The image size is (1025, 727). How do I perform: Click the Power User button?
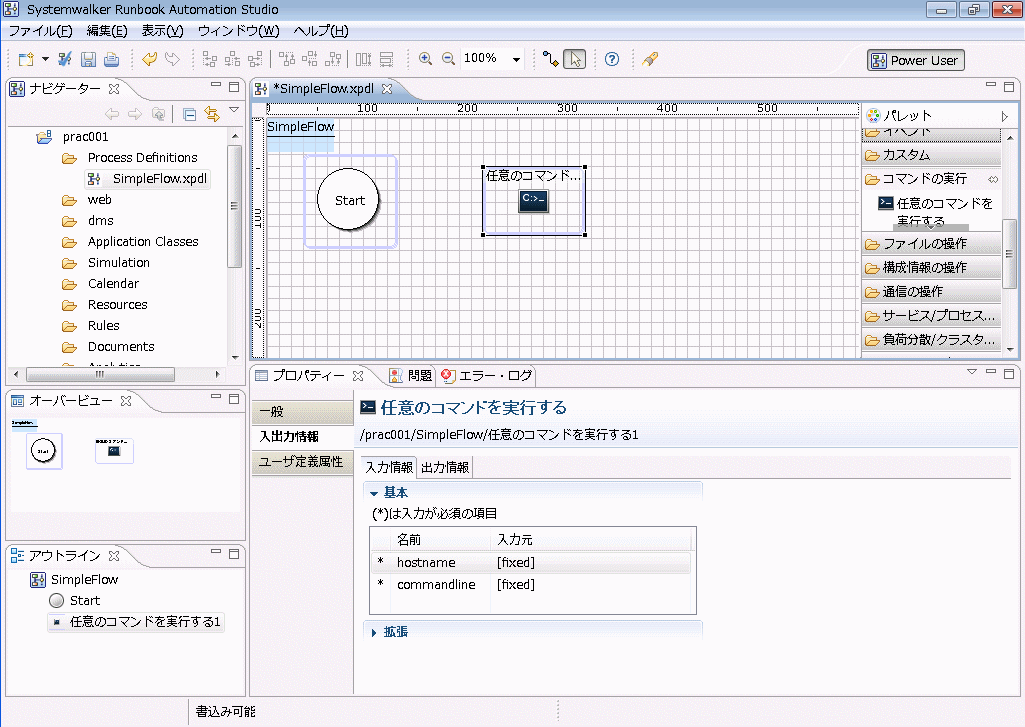(916, 60)
